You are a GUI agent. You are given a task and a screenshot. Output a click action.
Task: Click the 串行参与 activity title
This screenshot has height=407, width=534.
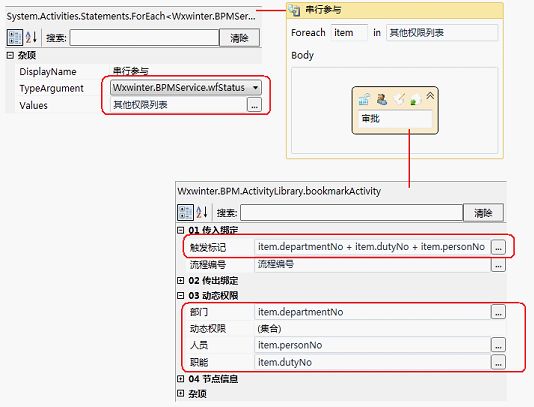(x=323, y=10)
